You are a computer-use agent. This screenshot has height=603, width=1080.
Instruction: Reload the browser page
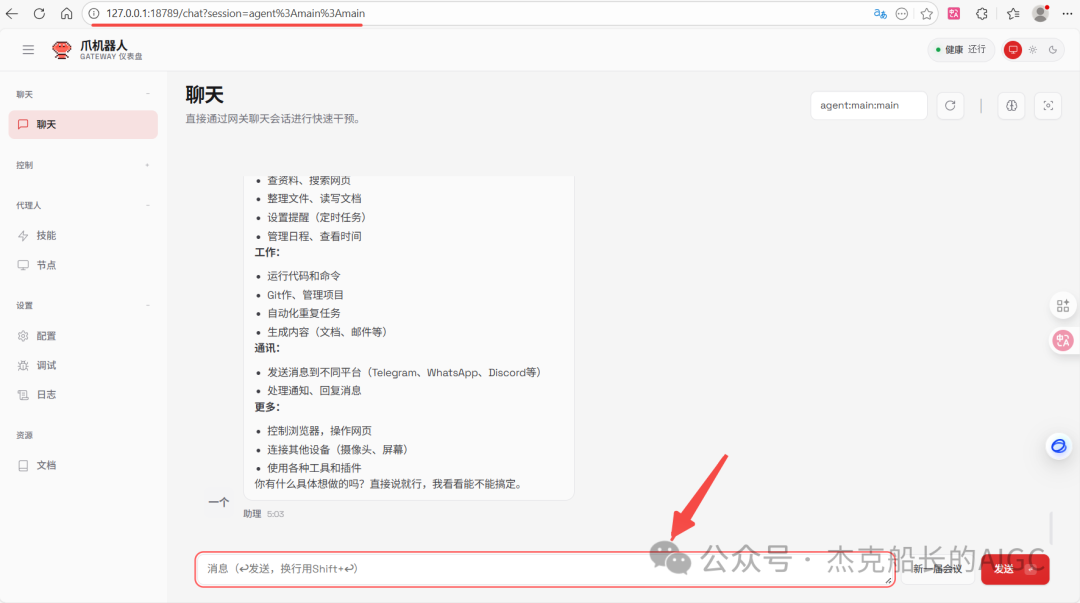coord(39,13)
